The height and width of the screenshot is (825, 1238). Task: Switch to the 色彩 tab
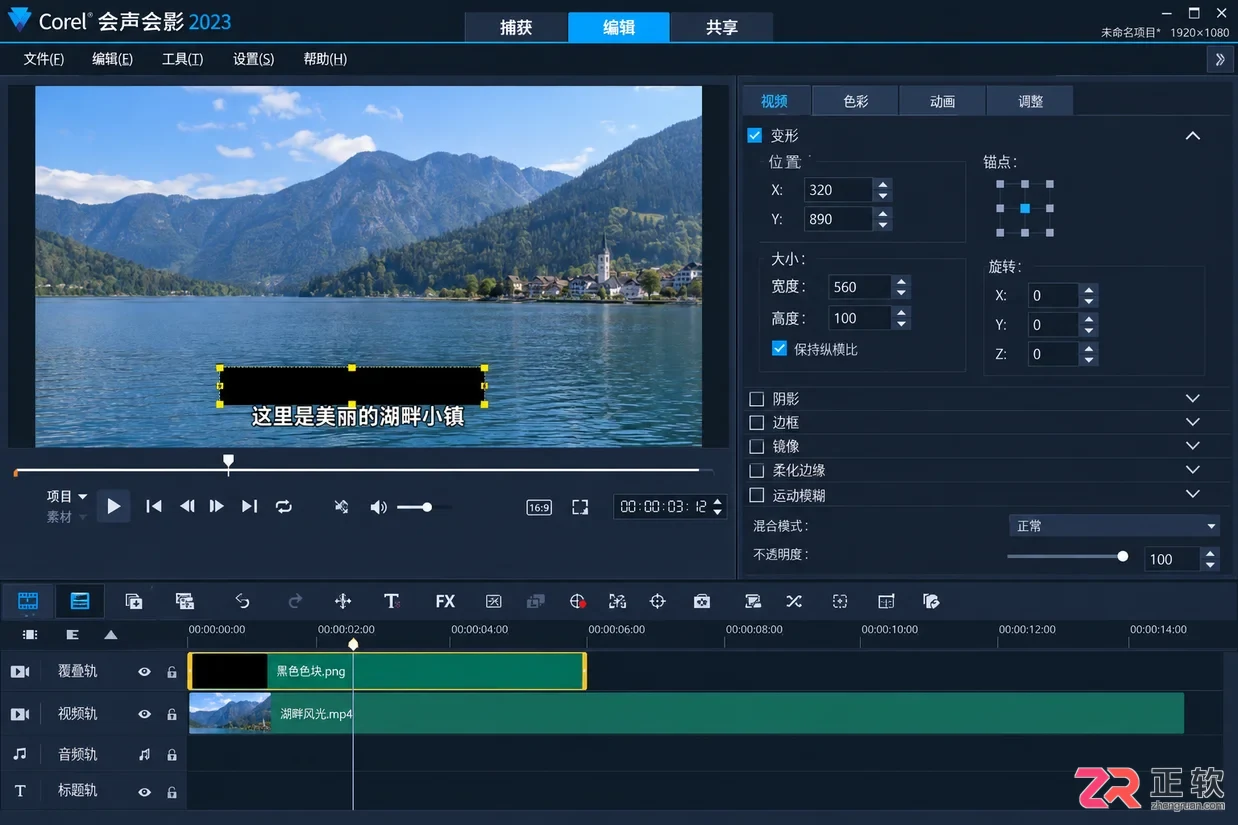point(856,101)
